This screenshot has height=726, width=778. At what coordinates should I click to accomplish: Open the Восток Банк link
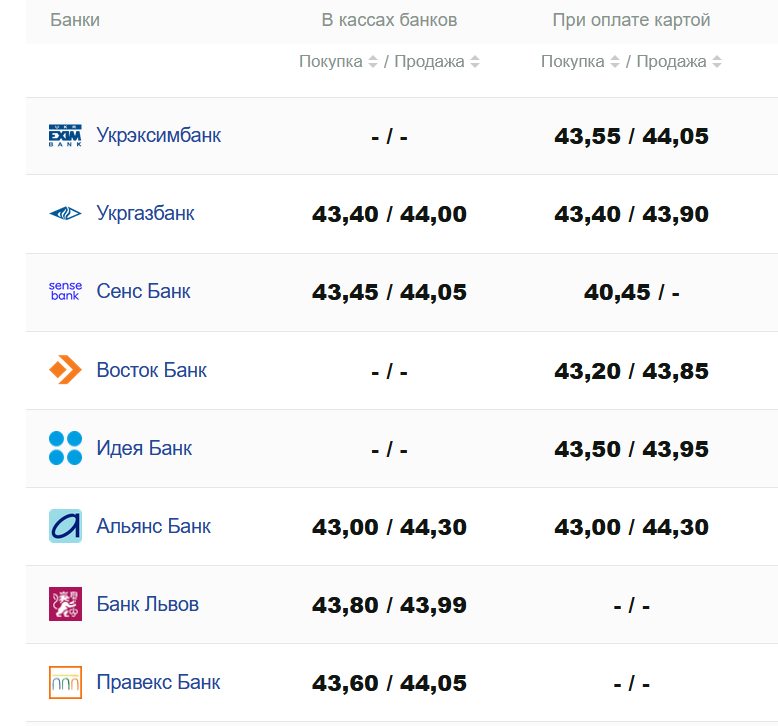tap(151, 370)
